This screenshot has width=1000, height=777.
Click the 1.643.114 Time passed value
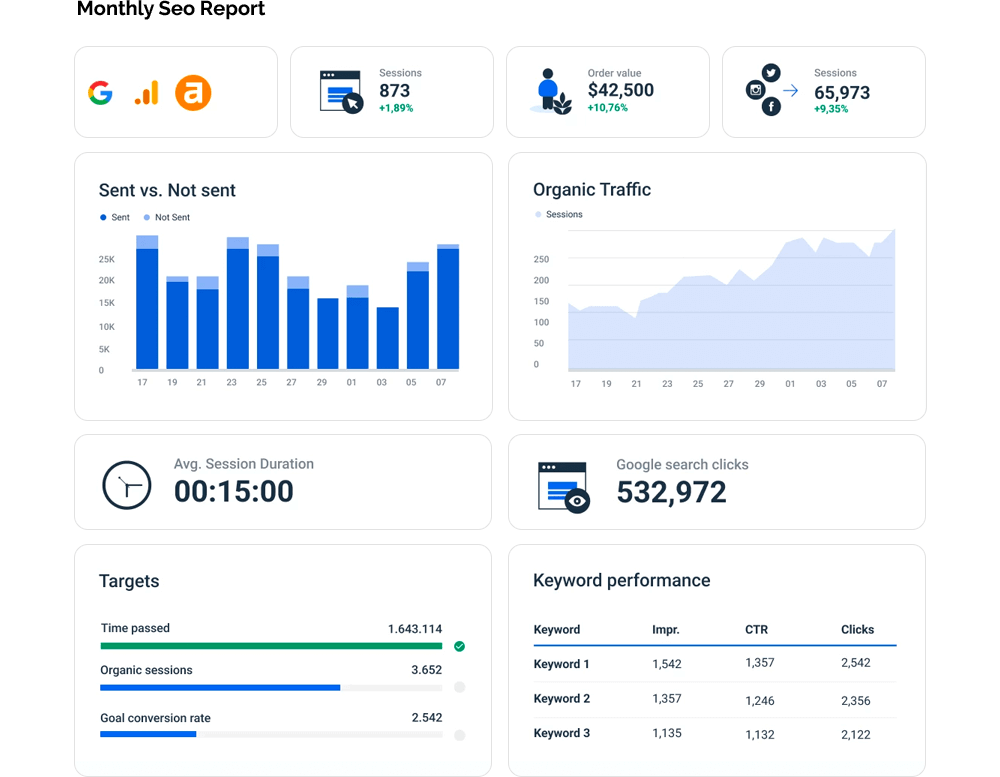[415, 629]
